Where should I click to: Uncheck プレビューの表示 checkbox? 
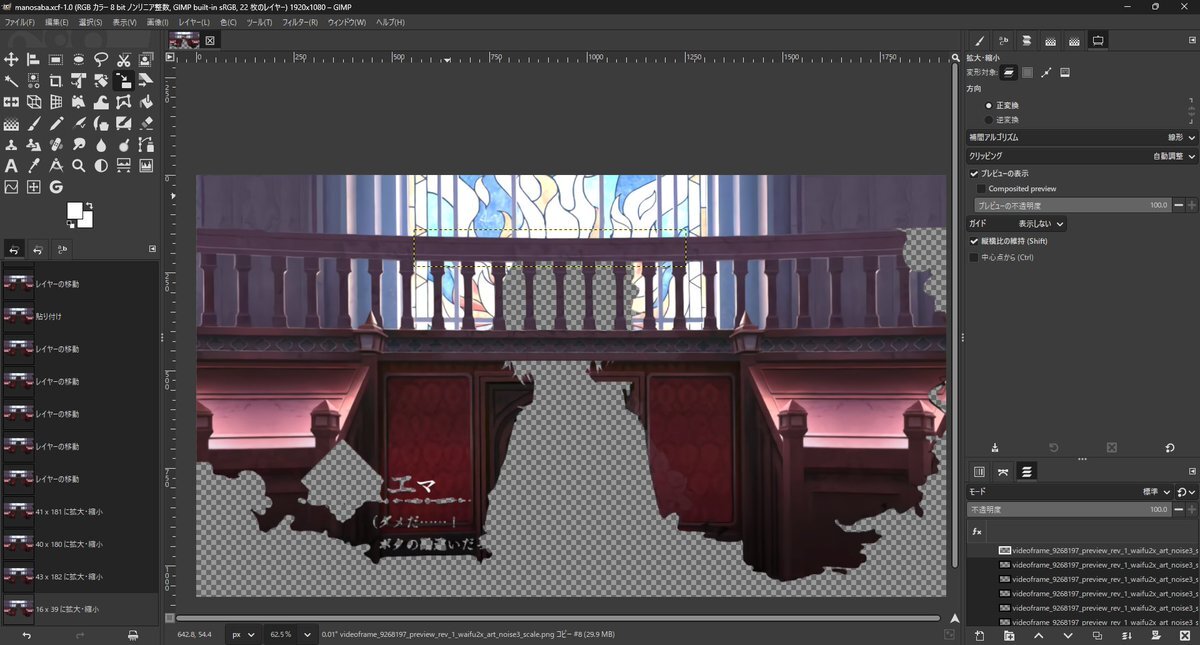975,174
